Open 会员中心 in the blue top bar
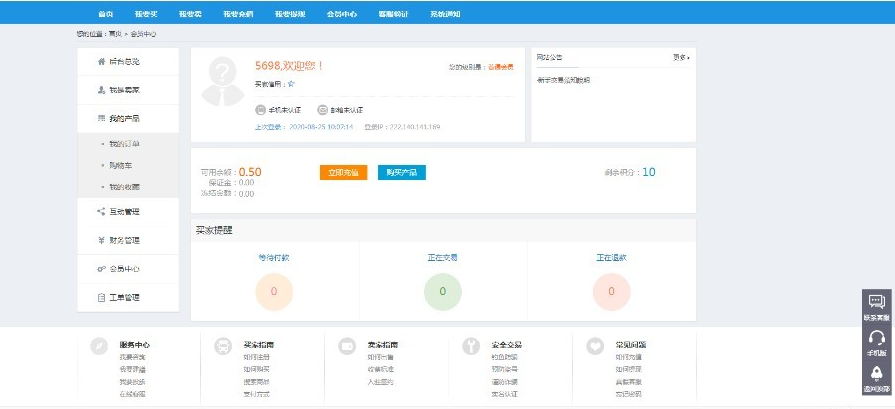The width and height of the screenshot is (895, 409). pyautogui.click(x=342, y=14)
